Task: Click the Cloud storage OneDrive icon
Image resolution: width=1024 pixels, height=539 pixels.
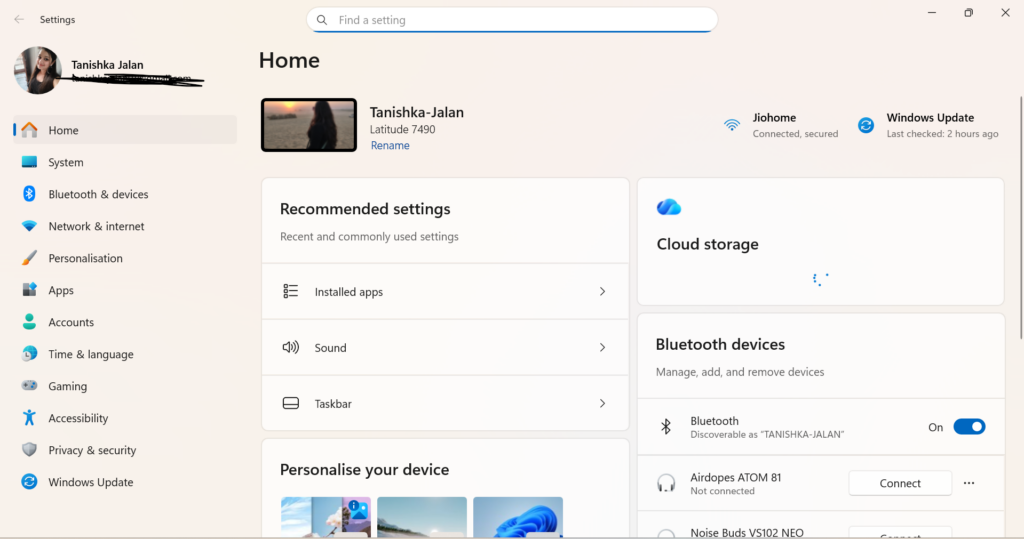Action: [x=669, y=207]
